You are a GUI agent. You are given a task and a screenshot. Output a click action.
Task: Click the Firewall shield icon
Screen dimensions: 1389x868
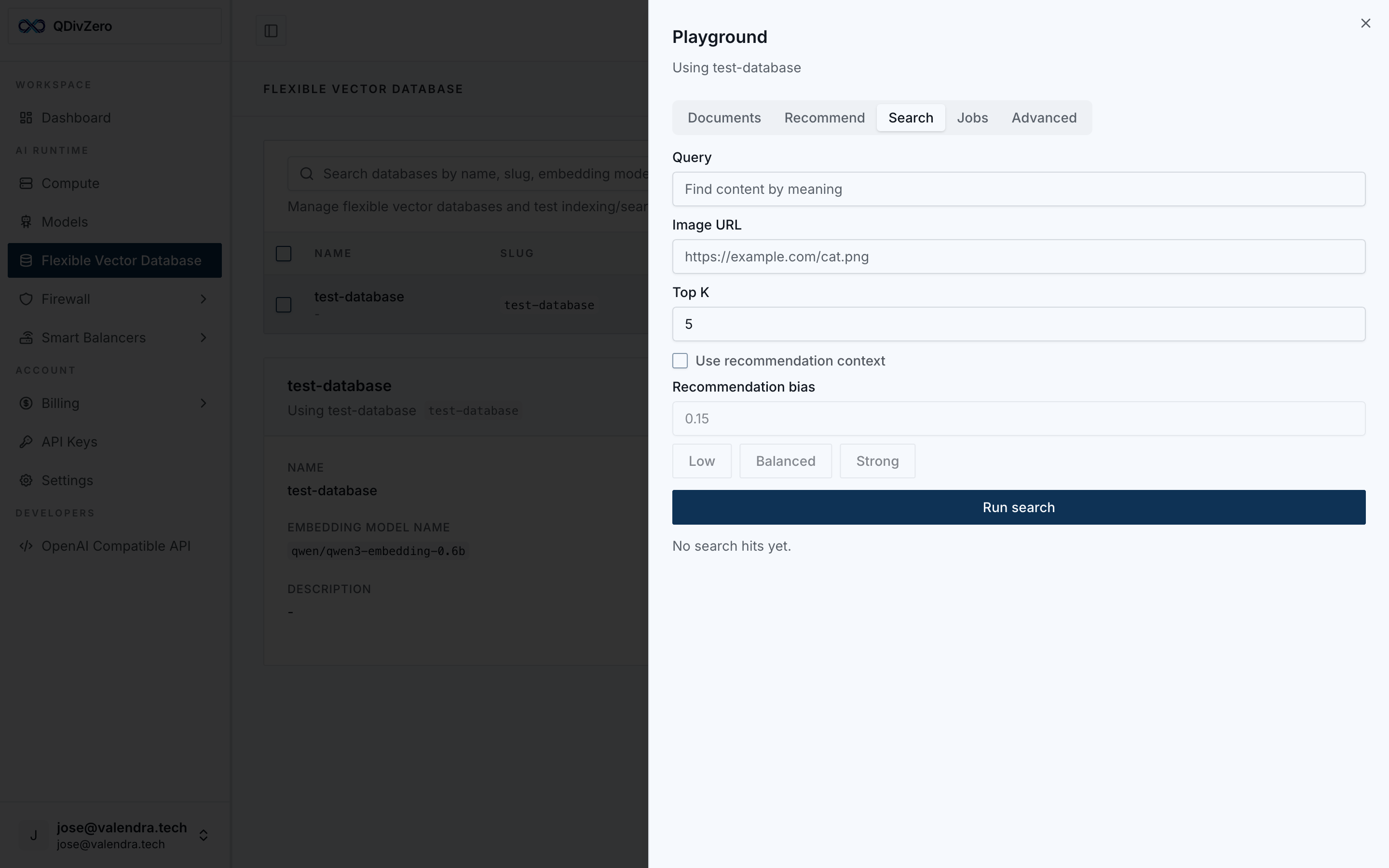point(26,299)
